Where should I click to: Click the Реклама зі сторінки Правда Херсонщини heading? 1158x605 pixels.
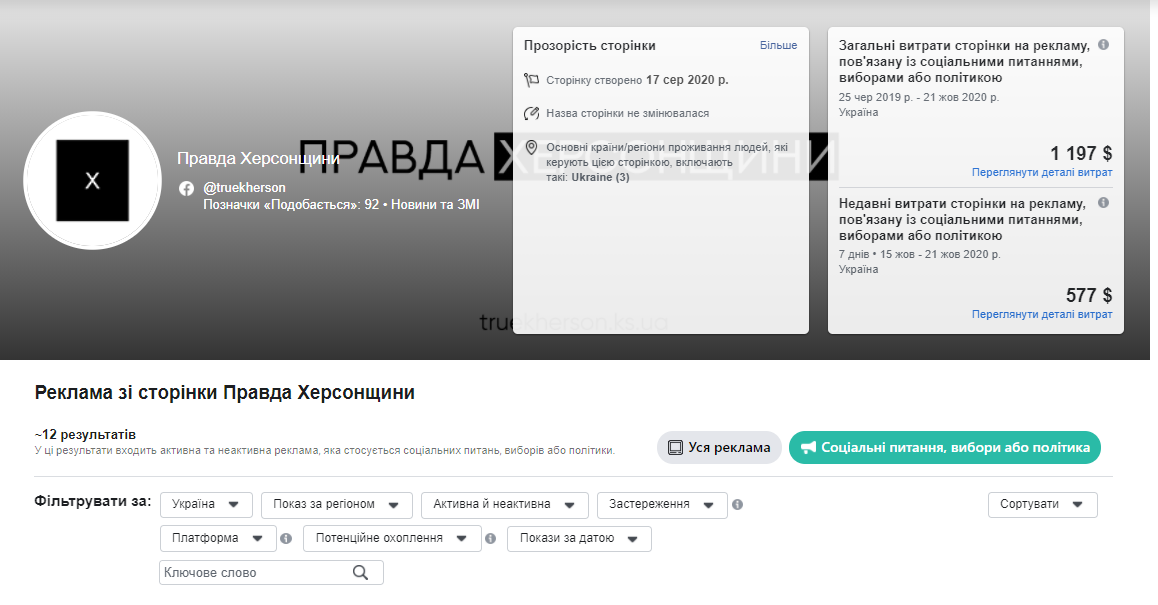[225, 392]
